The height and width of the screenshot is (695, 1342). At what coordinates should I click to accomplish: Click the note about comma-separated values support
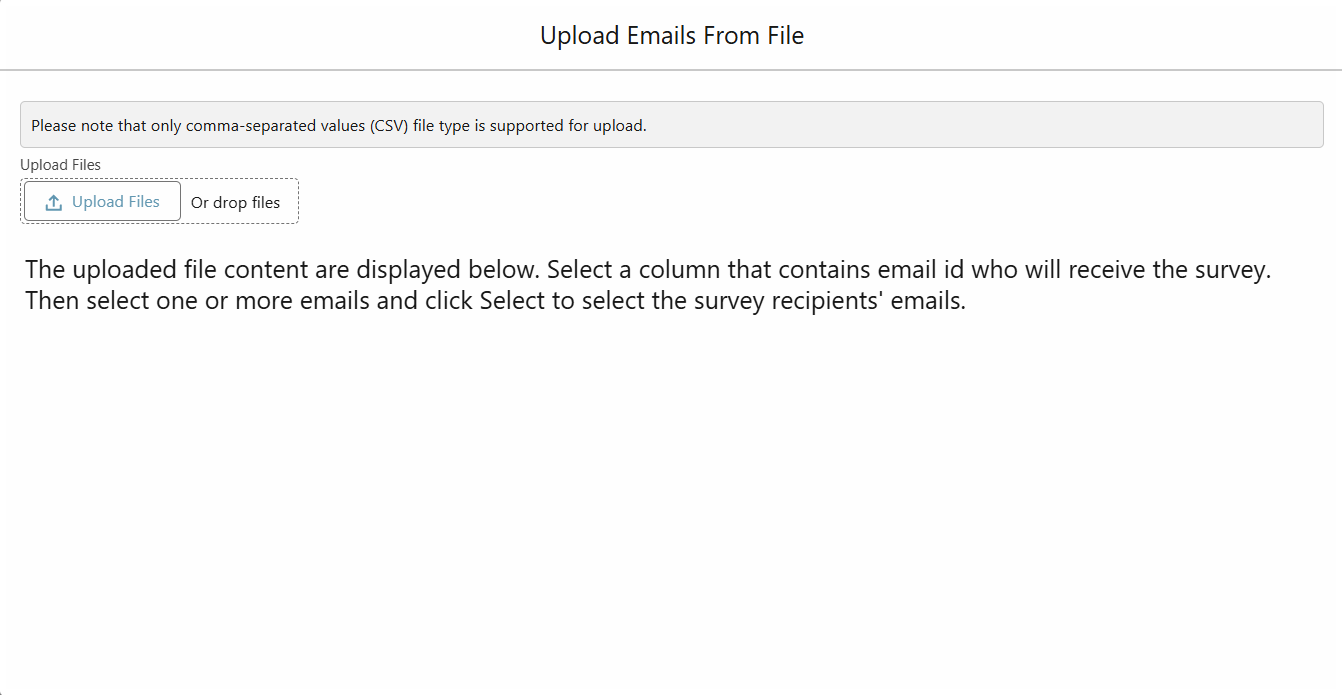coord(340,125)
